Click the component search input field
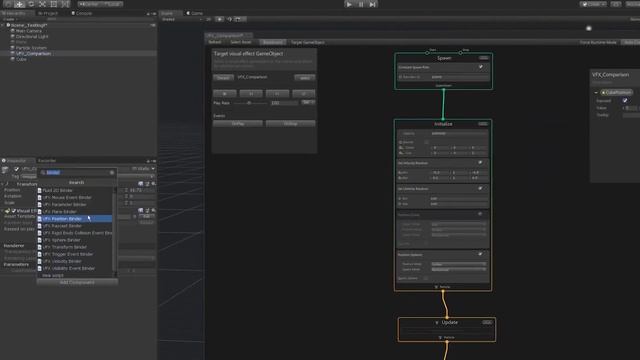This screenshot has height=360, width=640. [78, 173]
